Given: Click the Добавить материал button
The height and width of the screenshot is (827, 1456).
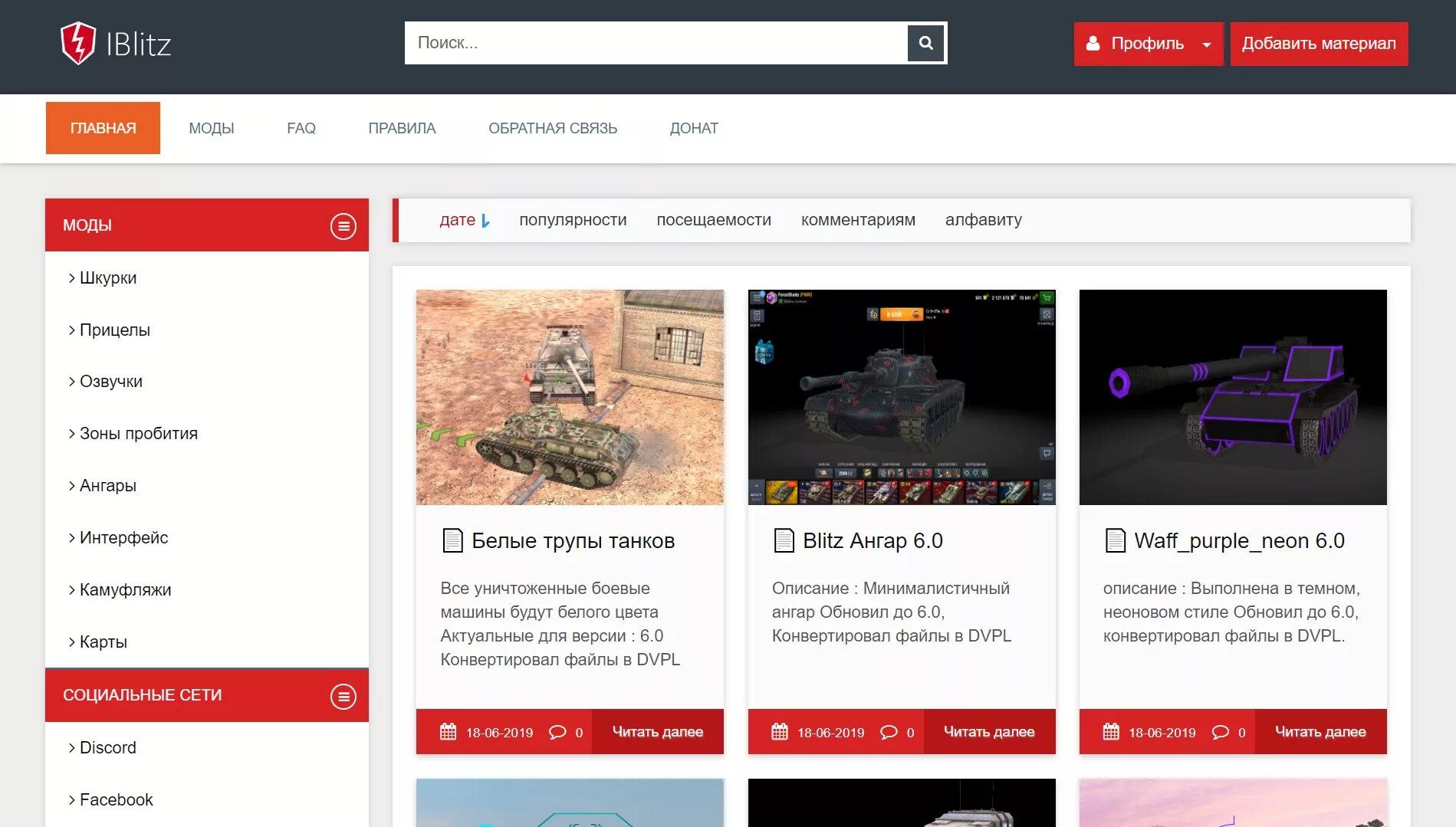Looking at the screenshot, I should tap(1319, 44).
